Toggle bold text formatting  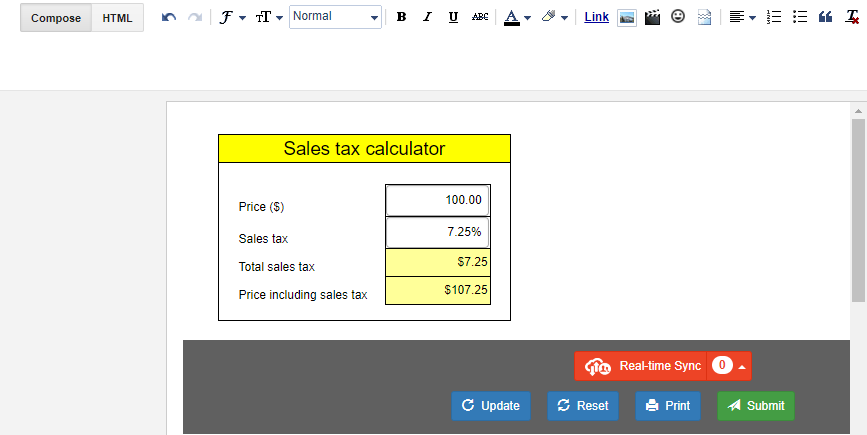point(401,17)
